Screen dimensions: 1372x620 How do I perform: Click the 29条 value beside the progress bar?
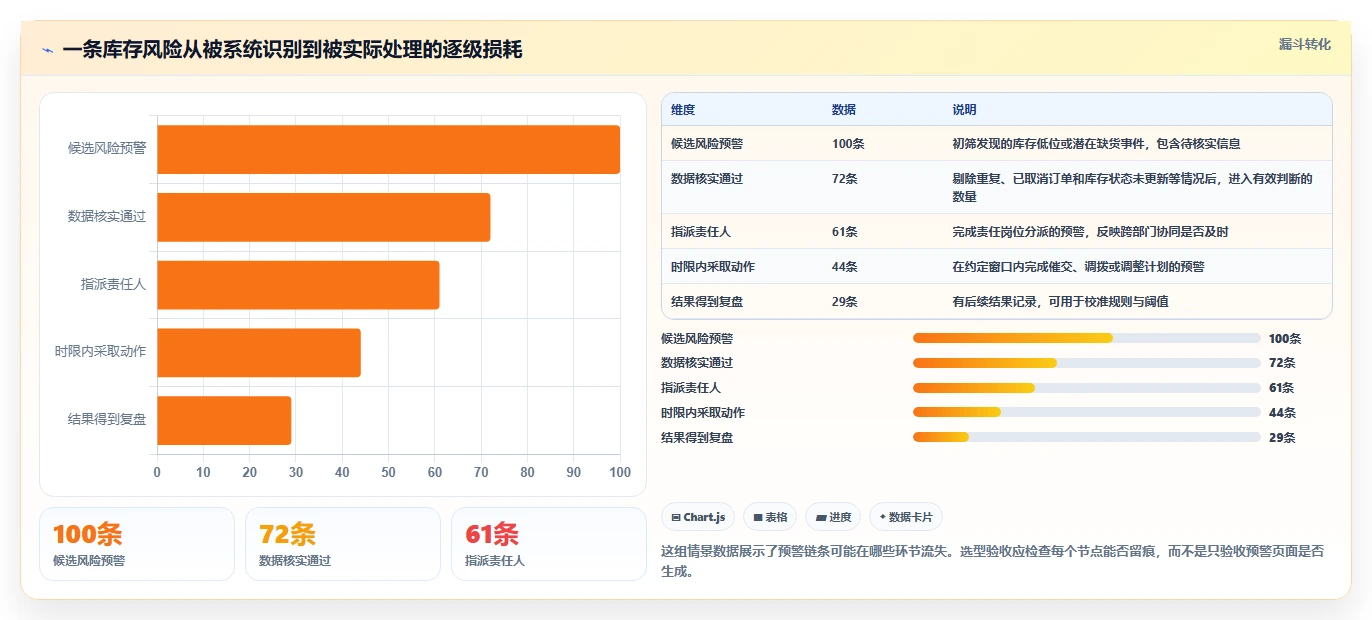pos(1282,438)
